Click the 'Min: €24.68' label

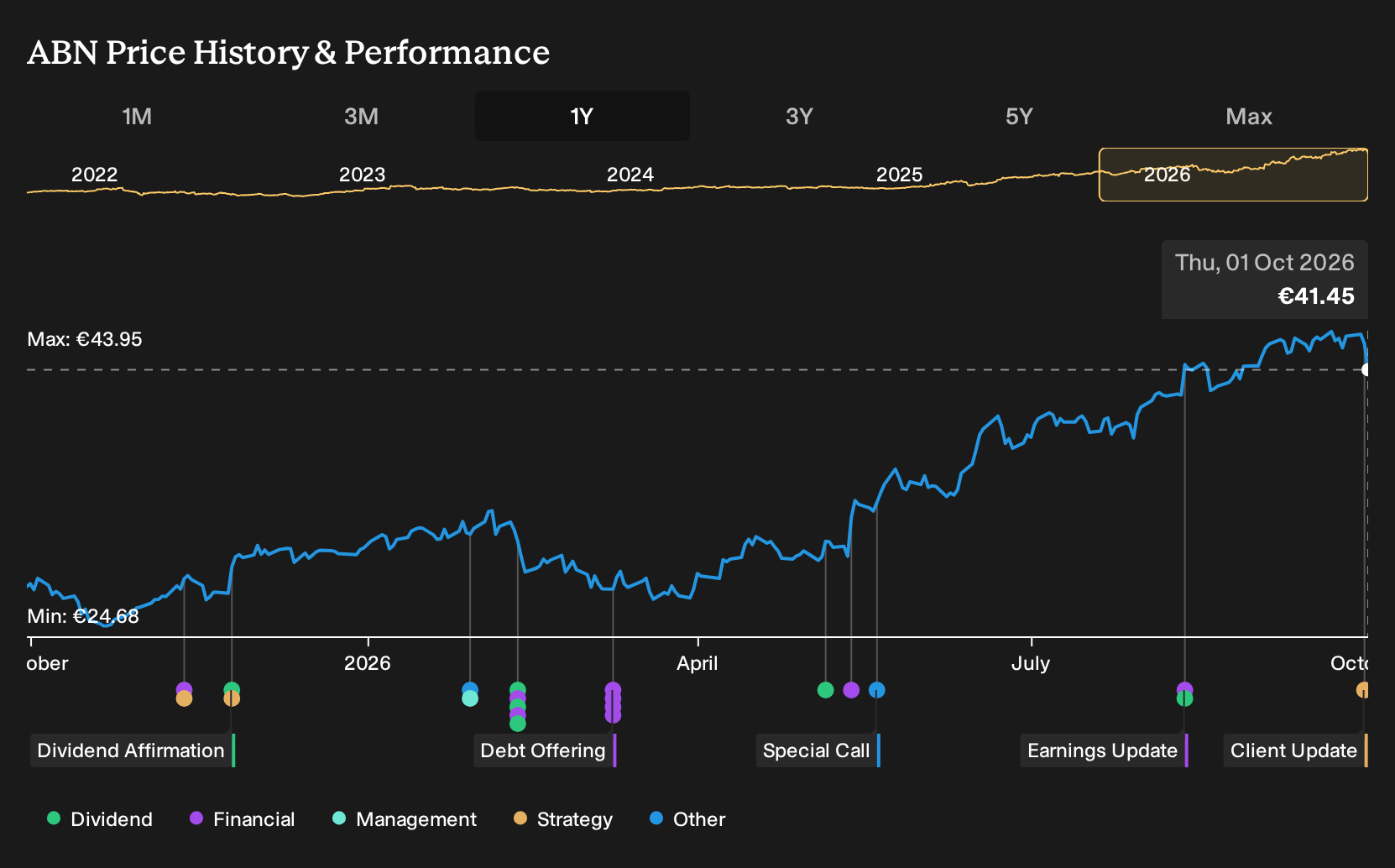83,616
